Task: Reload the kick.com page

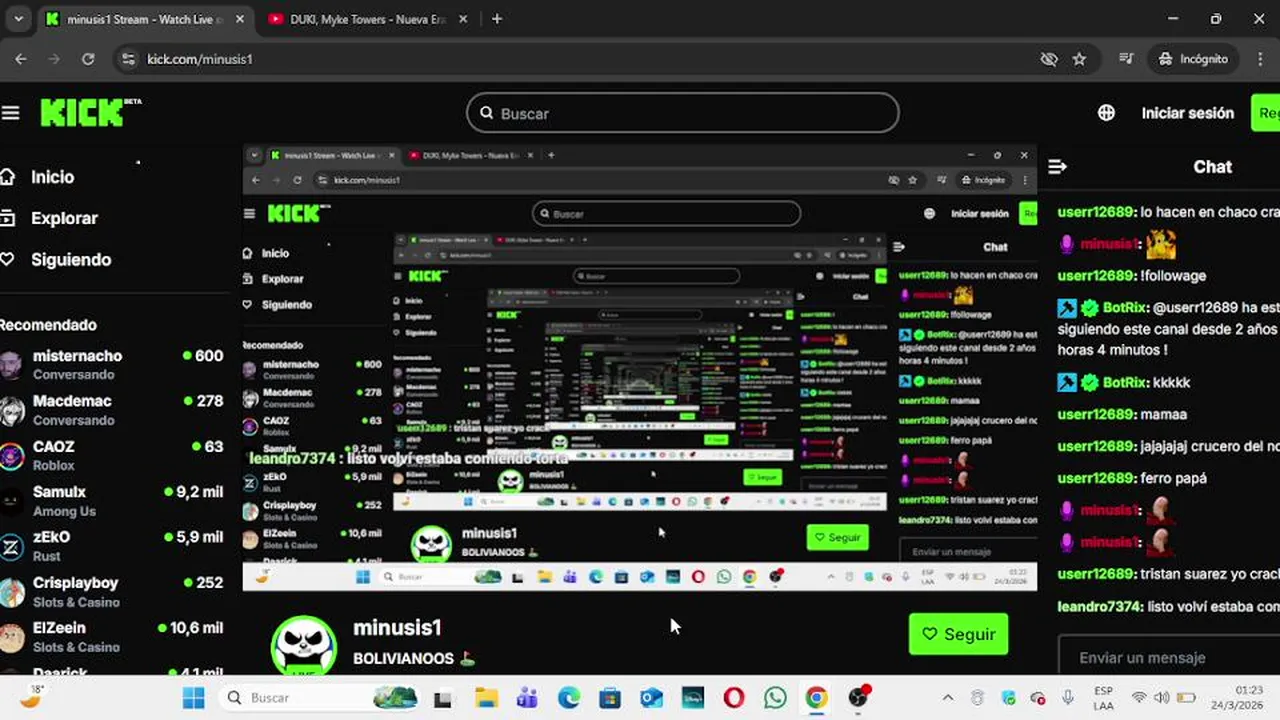Action: pos(88,59)
